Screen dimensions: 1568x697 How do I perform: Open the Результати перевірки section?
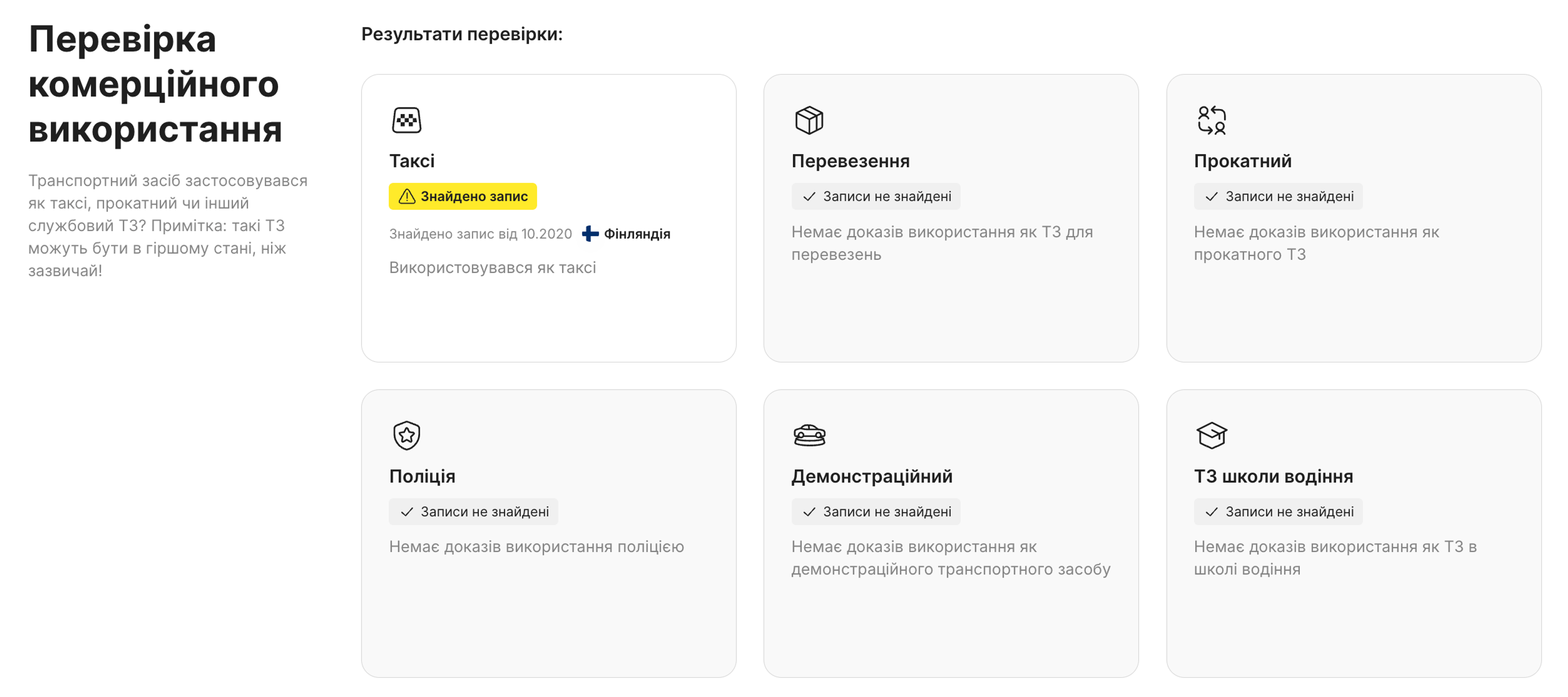463,34
